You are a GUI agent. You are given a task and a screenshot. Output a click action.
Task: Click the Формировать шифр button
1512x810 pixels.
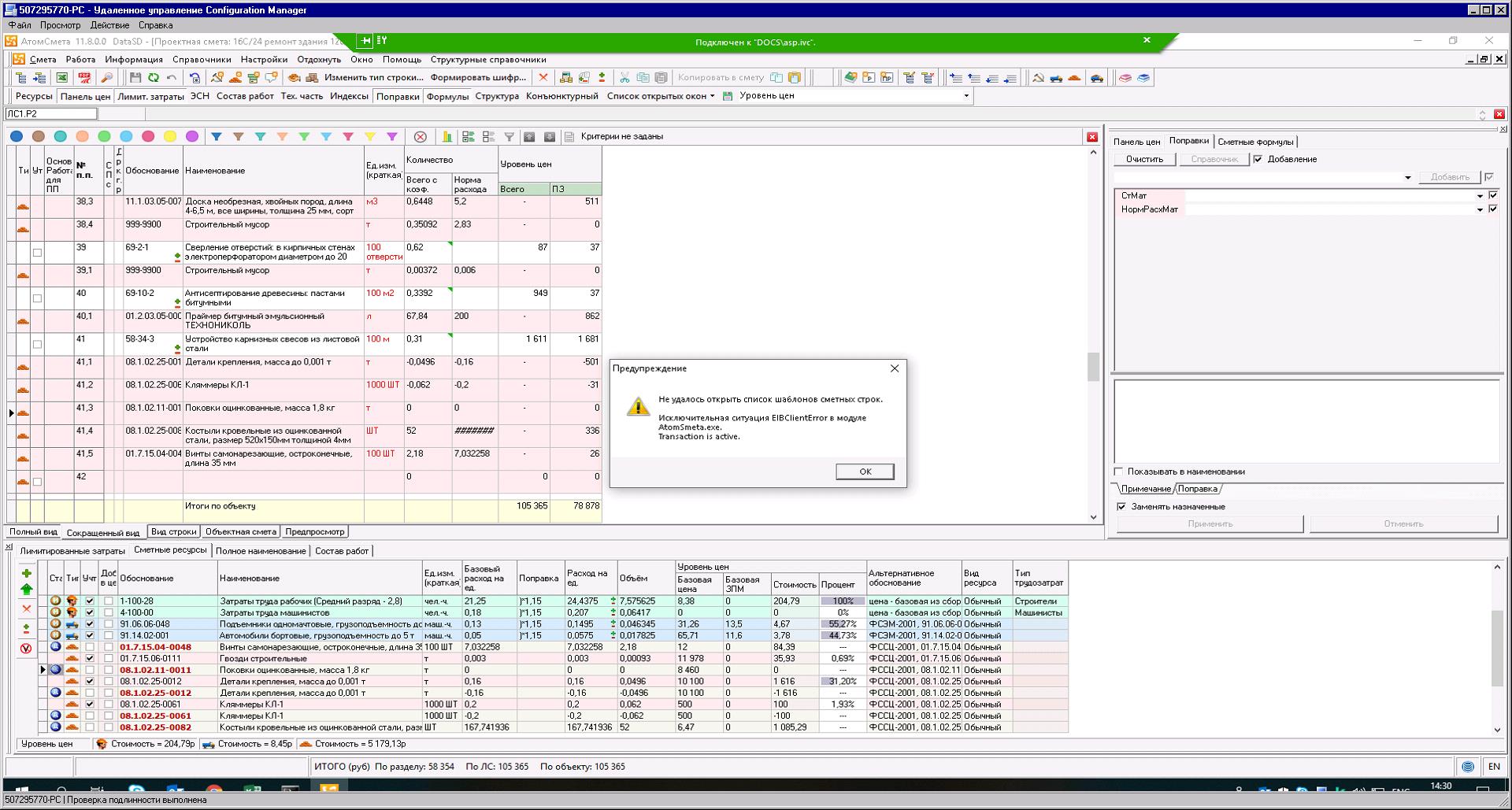click(x=478, y=77)
